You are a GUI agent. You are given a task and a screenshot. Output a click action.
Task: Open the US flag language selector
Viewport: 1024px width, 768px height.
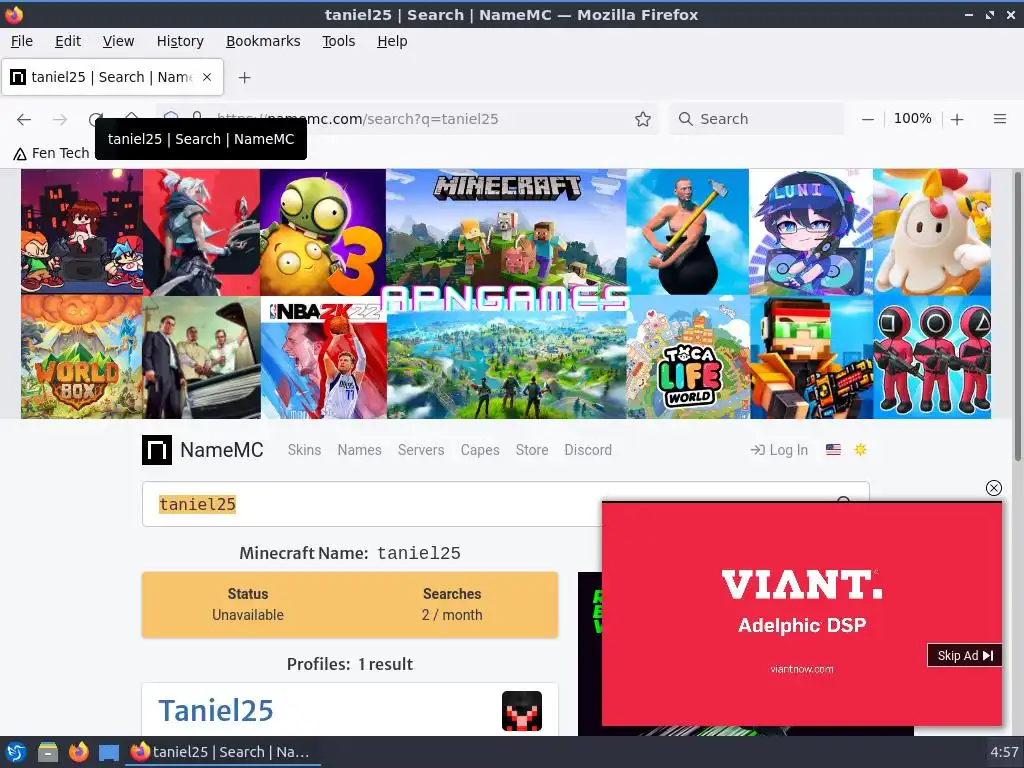pyautogui.click(x=833, y=449)
